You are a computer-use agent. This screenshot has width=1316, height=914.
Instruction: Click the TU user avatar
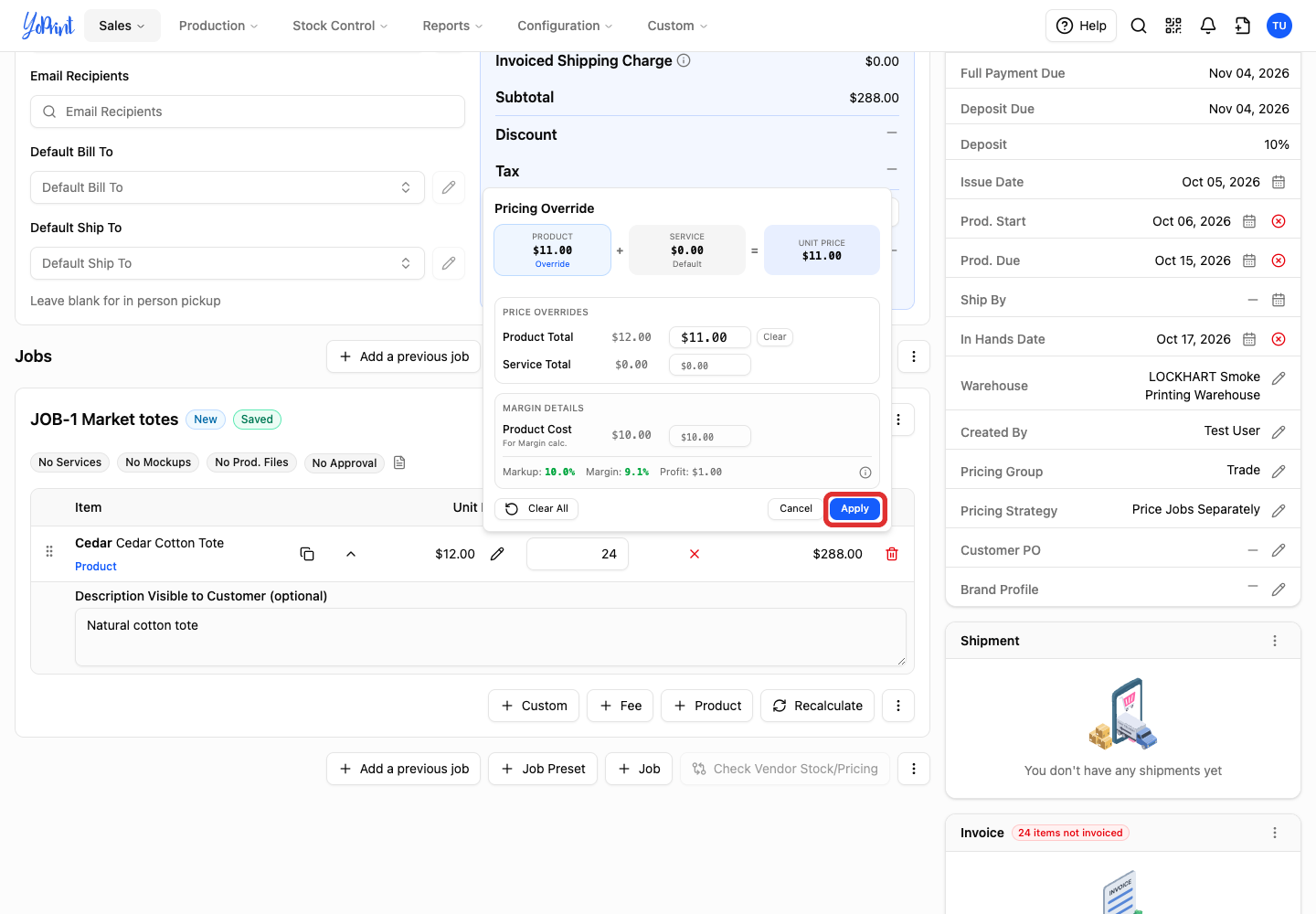tap(1279, 26)
